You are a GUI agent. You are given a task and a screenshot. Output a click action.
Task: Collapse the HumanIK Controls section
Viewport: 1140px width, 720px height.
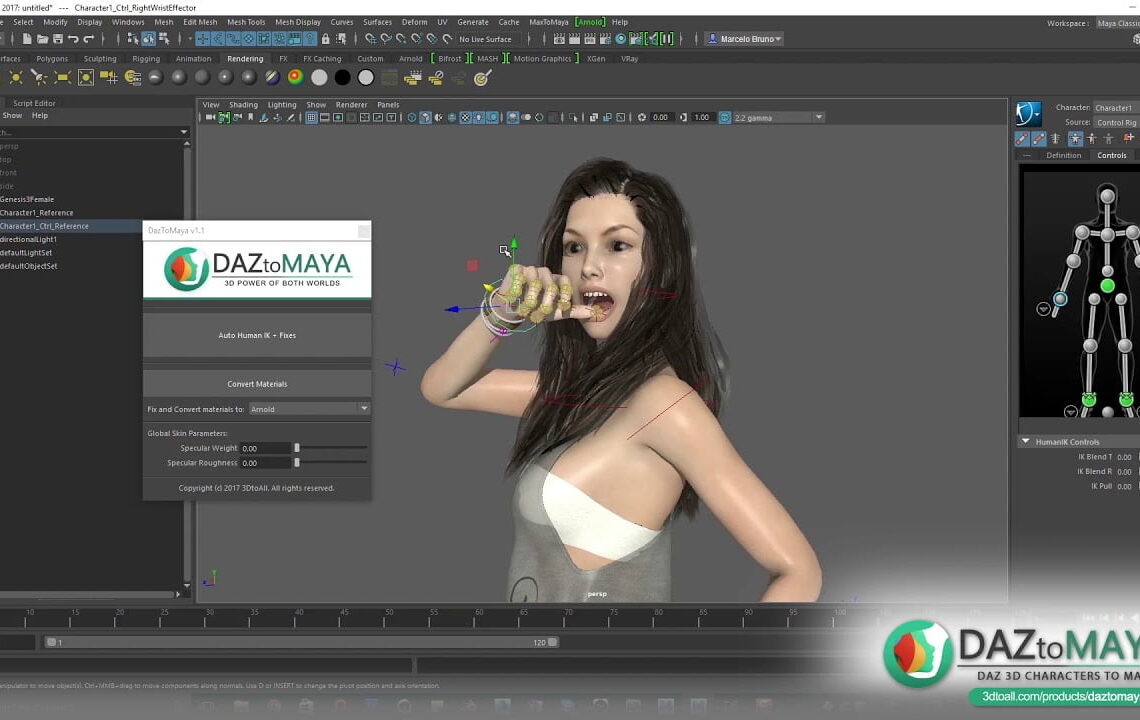pos(1025,441)
